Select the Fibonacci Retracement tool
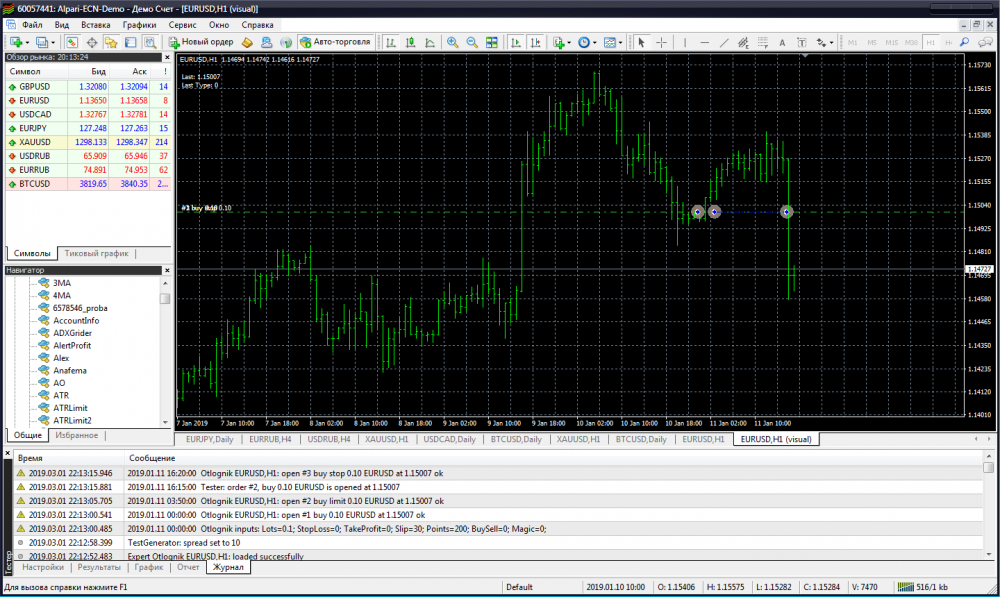1000x597 pixels. pos(763,42)
